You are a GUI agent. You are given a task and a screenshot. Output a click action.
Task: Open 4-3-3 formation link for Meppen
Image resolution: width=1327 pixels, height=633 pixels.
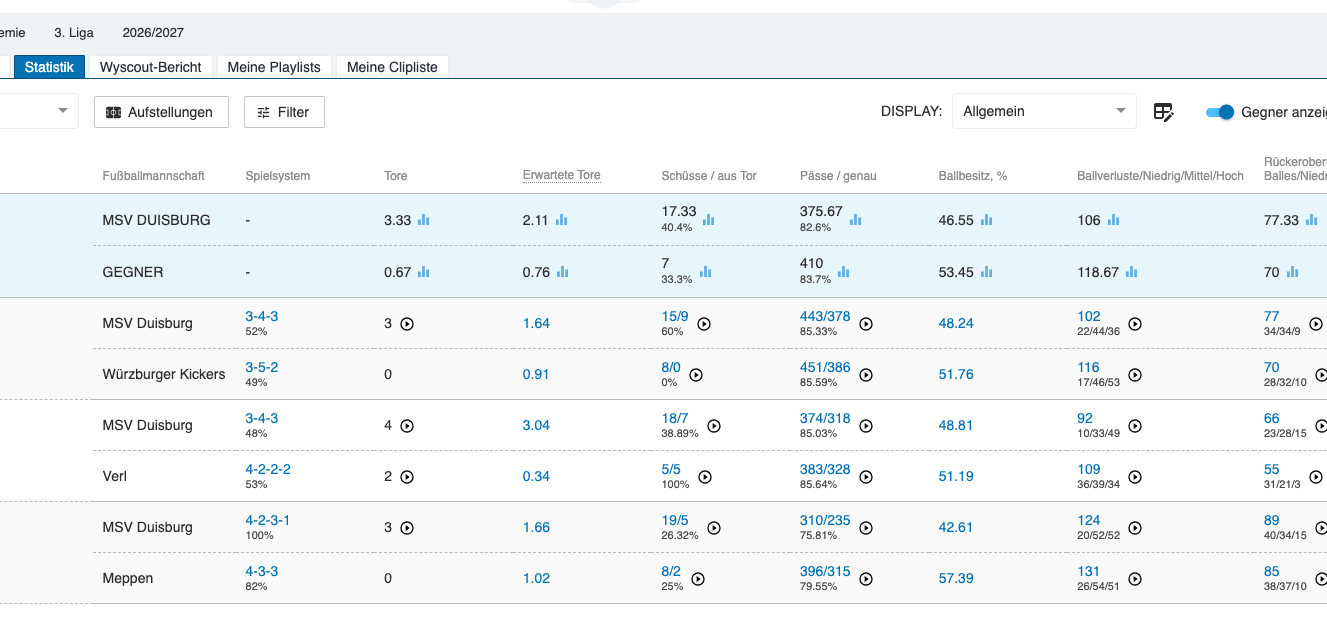(x=262, y=571)
